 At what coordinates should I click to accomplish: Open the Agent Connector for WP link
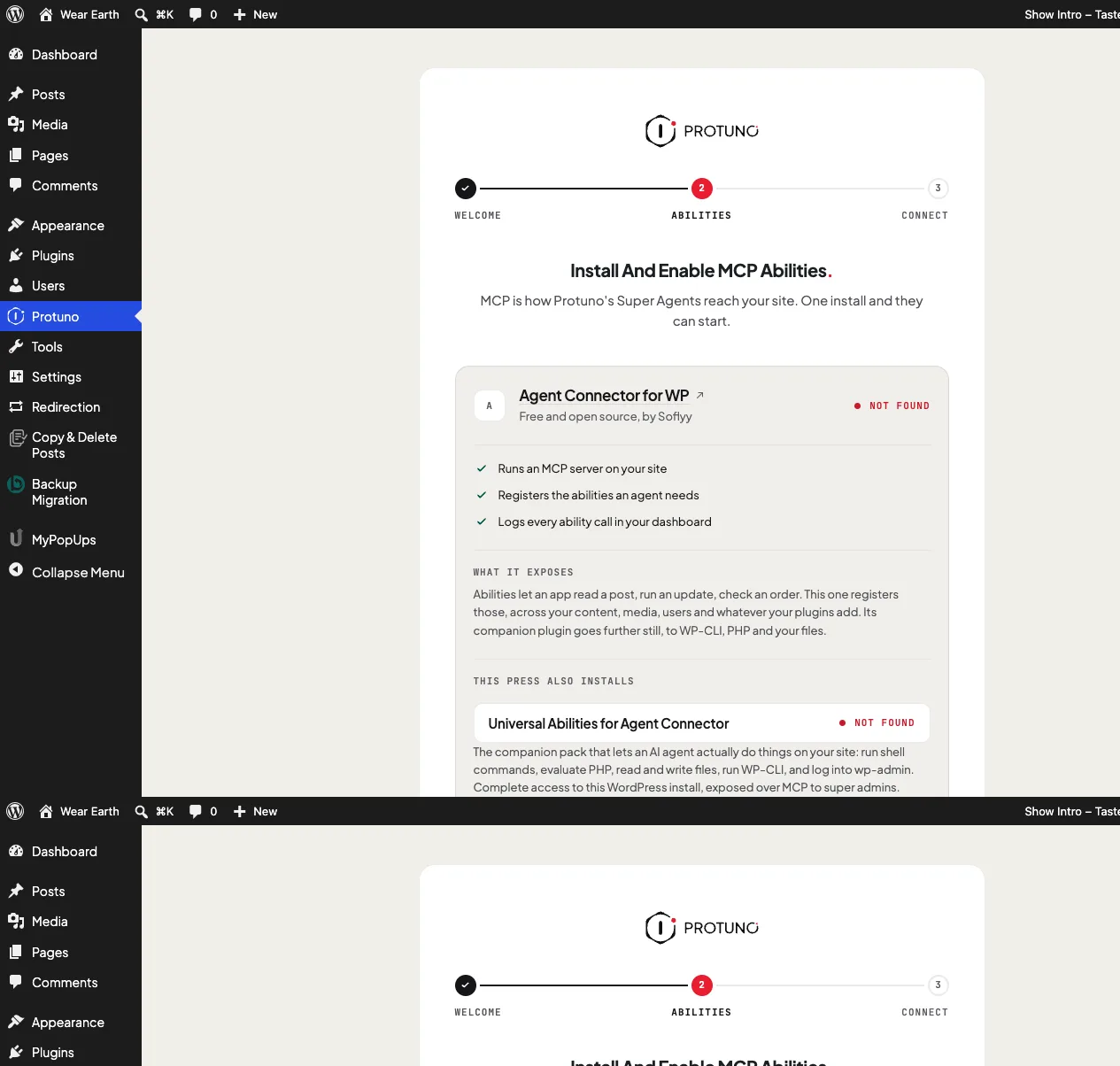point(604,395)
